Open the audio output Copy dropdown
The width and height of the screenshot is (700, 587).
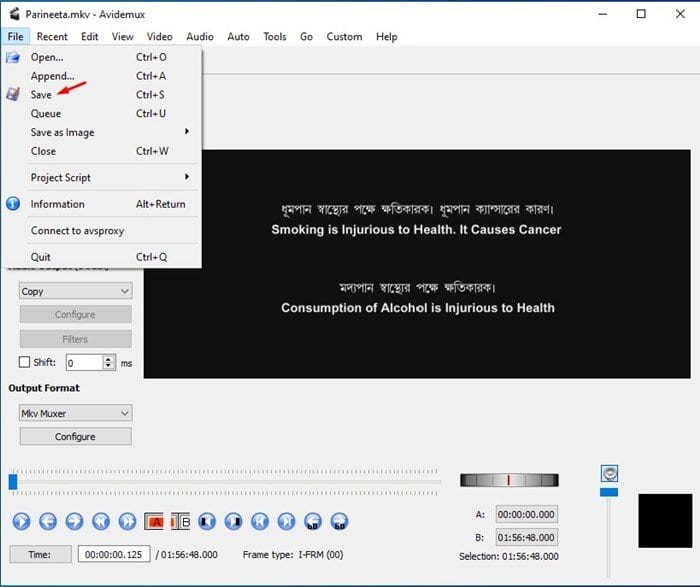point(75,291)
